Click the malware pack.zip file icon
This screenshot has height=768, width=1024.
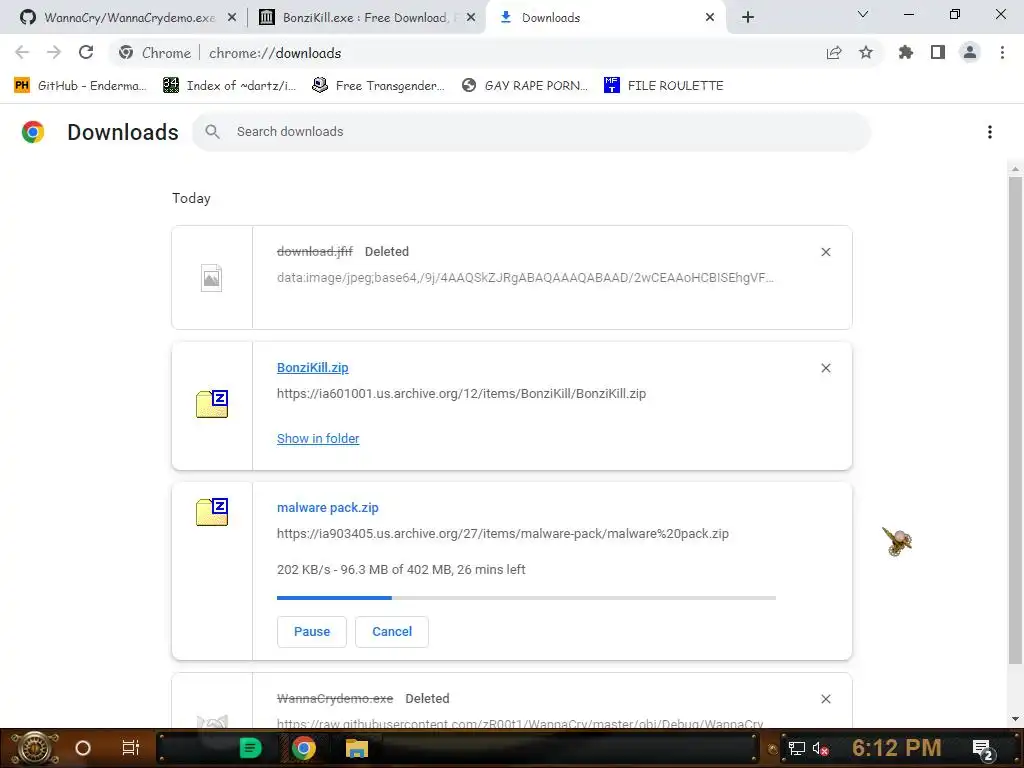pyautogui.click(x=212, y=511)
